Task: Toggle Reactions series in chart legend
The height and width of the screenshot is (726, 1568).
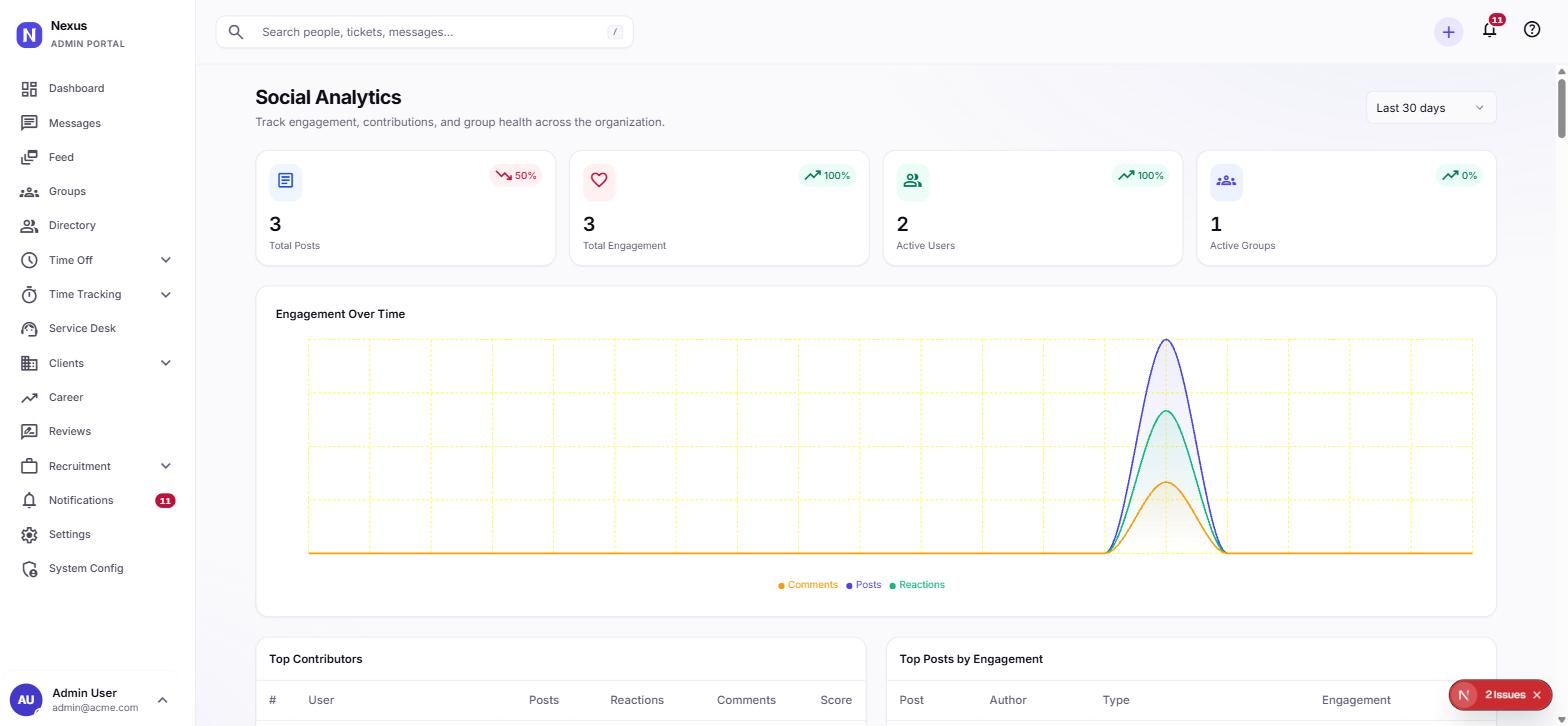Action: [x=917, y=585]
